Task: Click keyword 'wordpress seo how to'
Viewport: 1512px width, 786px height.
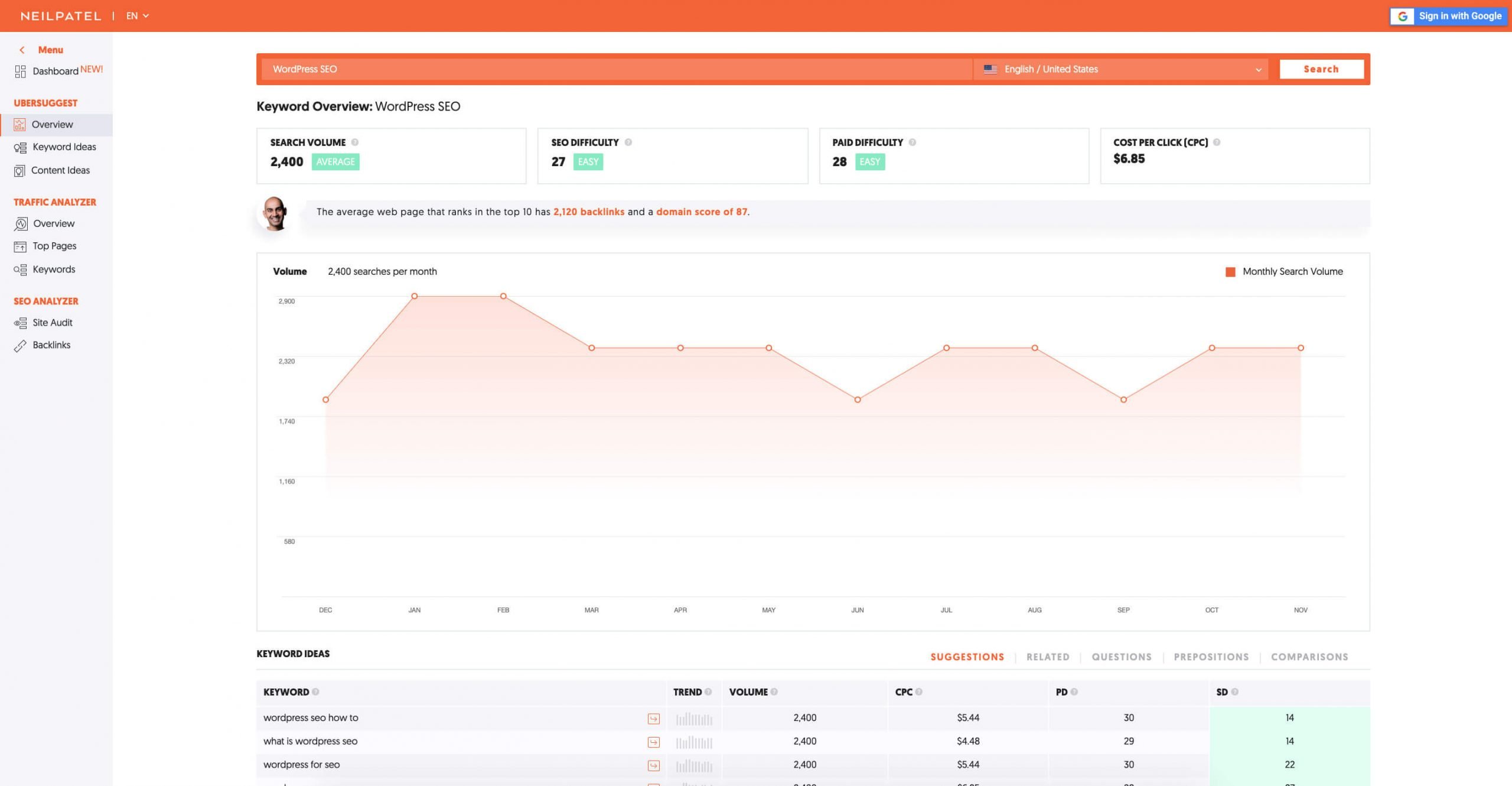Action: click(x=311, y=718)
